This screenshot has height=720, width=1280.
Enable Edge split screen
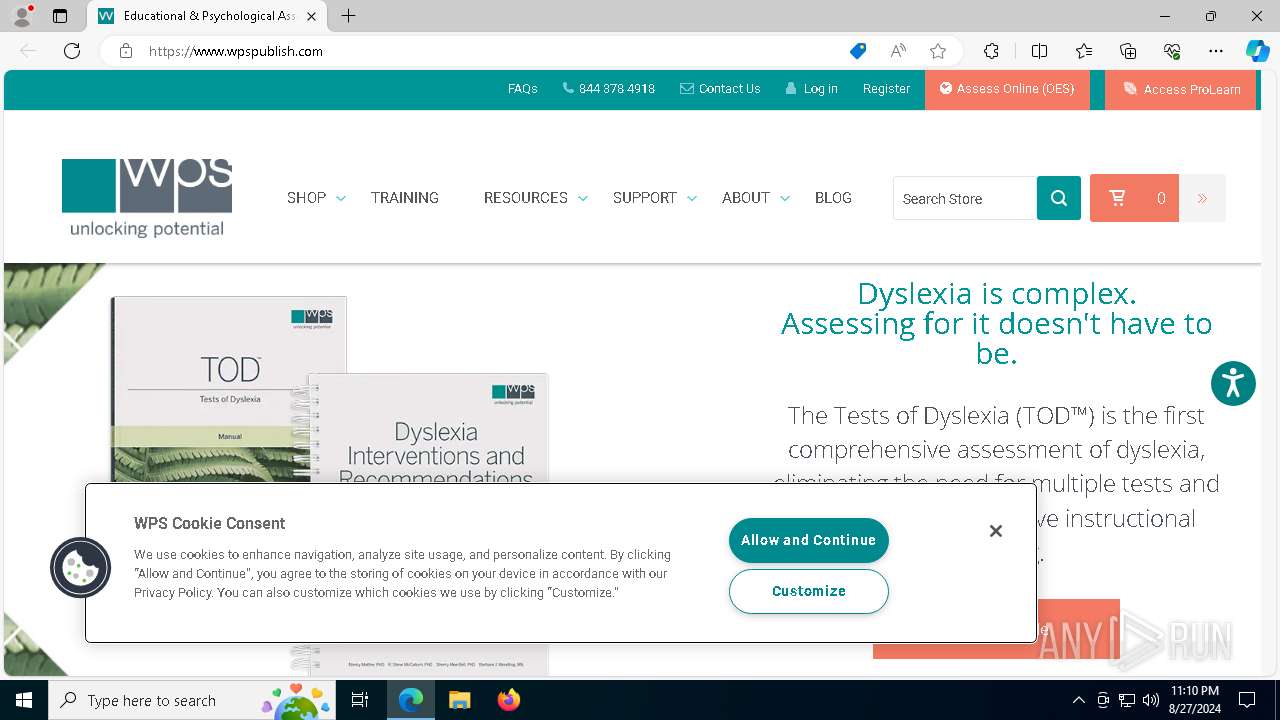[x=1039, y=51]
